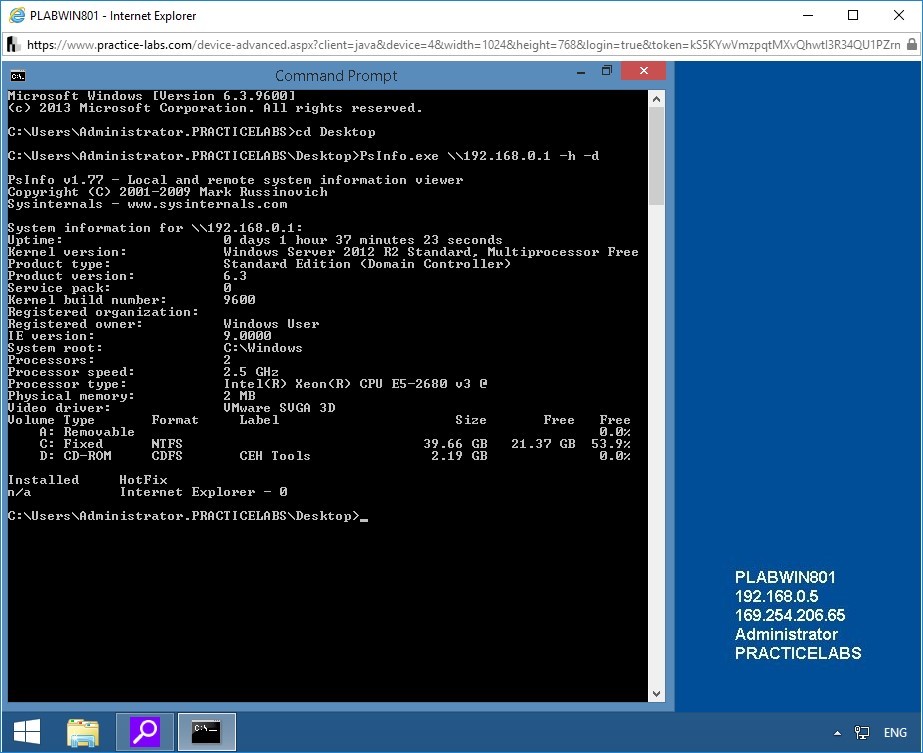Click the page favicon in address bar
The image size is (923, 753).
coord(12,45)
